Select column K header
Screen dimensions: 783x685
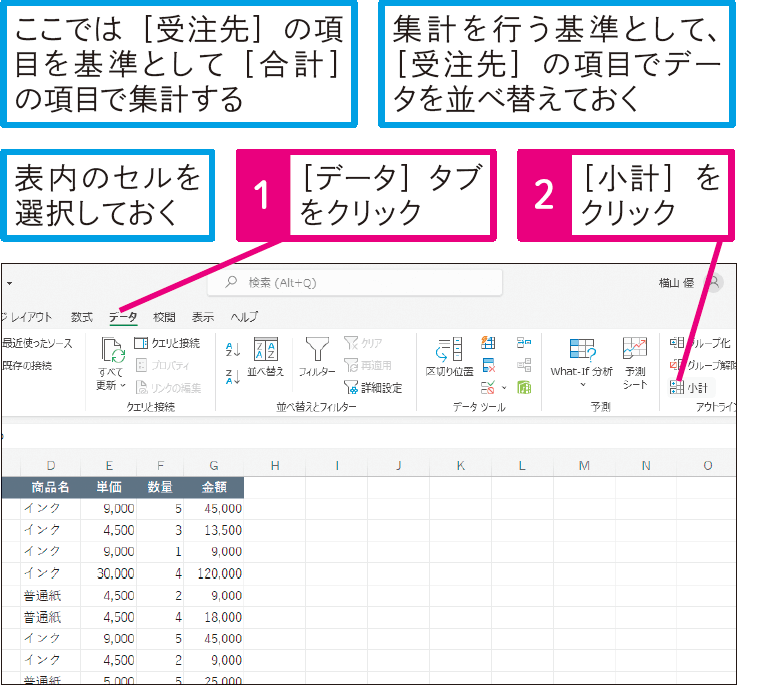tap(460, 466)
